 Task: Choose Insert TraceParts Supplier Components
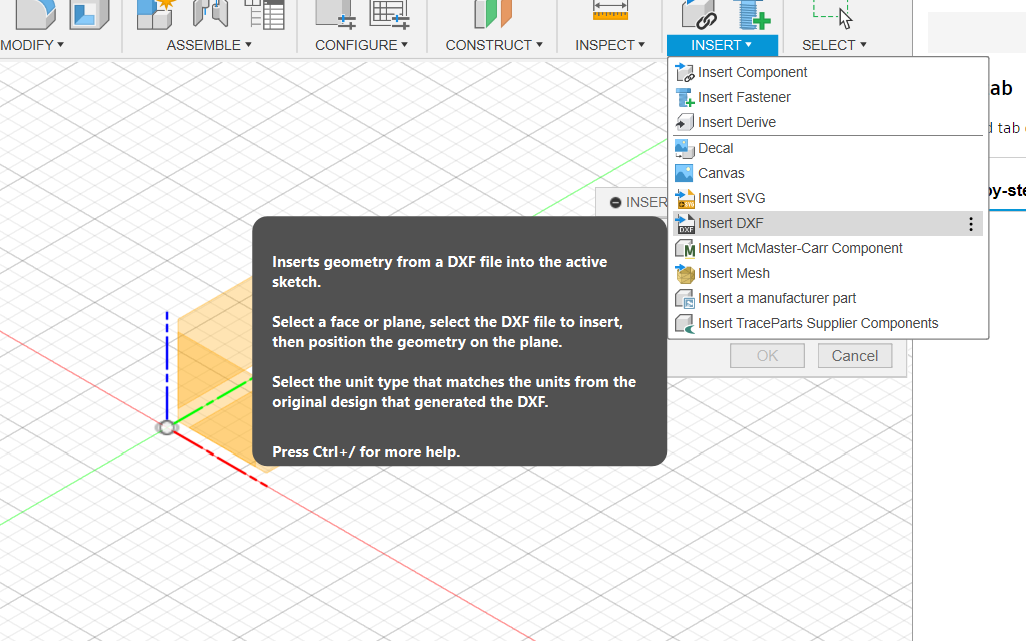tap(828, 323)
